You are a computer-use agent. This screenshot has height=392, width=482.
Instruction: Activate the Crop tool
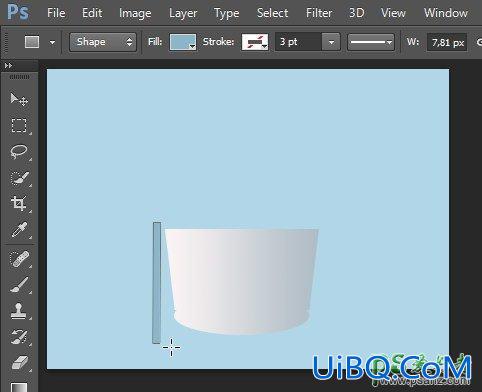tap(19, 203)
